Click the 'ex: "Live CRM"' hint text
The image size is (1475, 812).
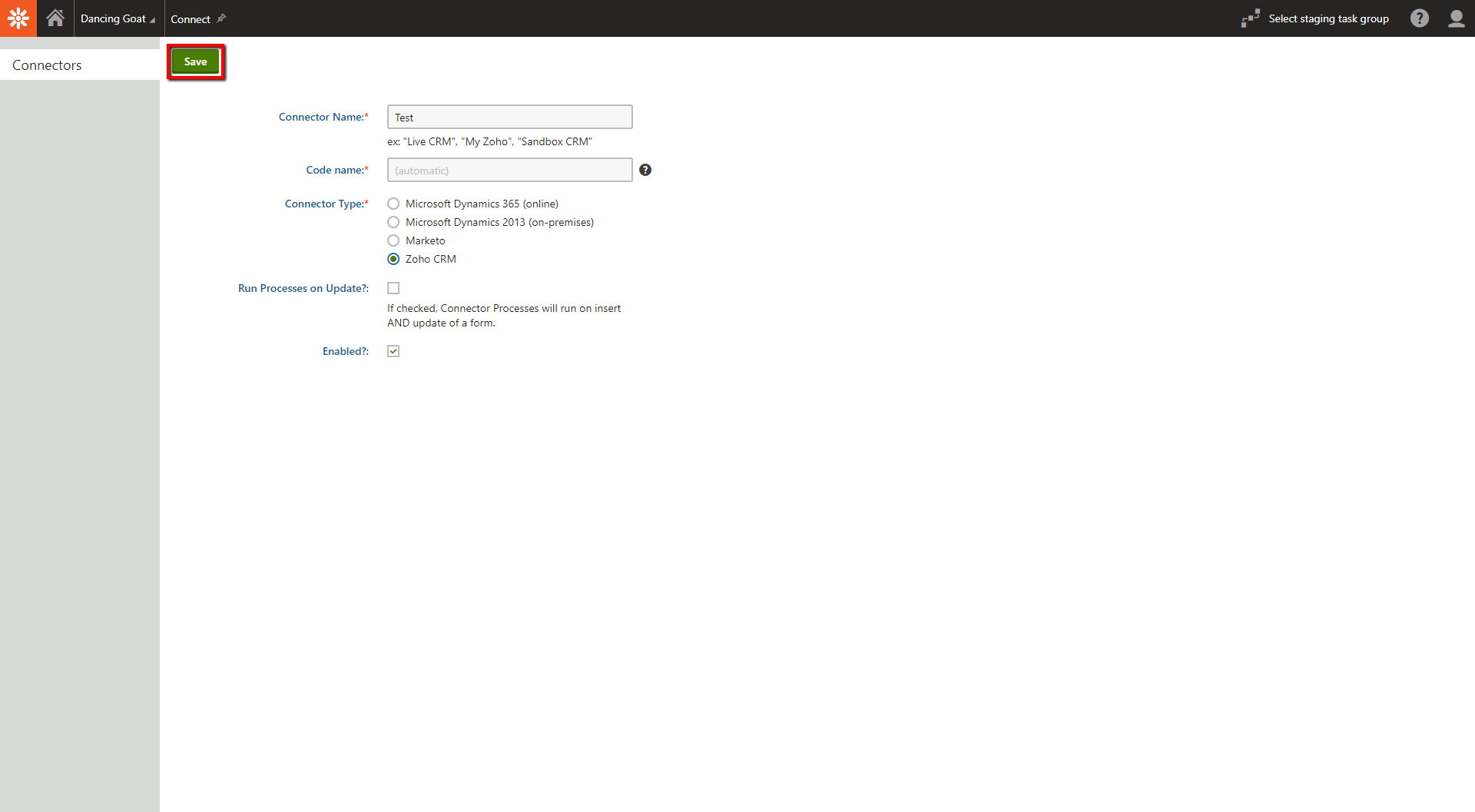[x=489, y=141]
